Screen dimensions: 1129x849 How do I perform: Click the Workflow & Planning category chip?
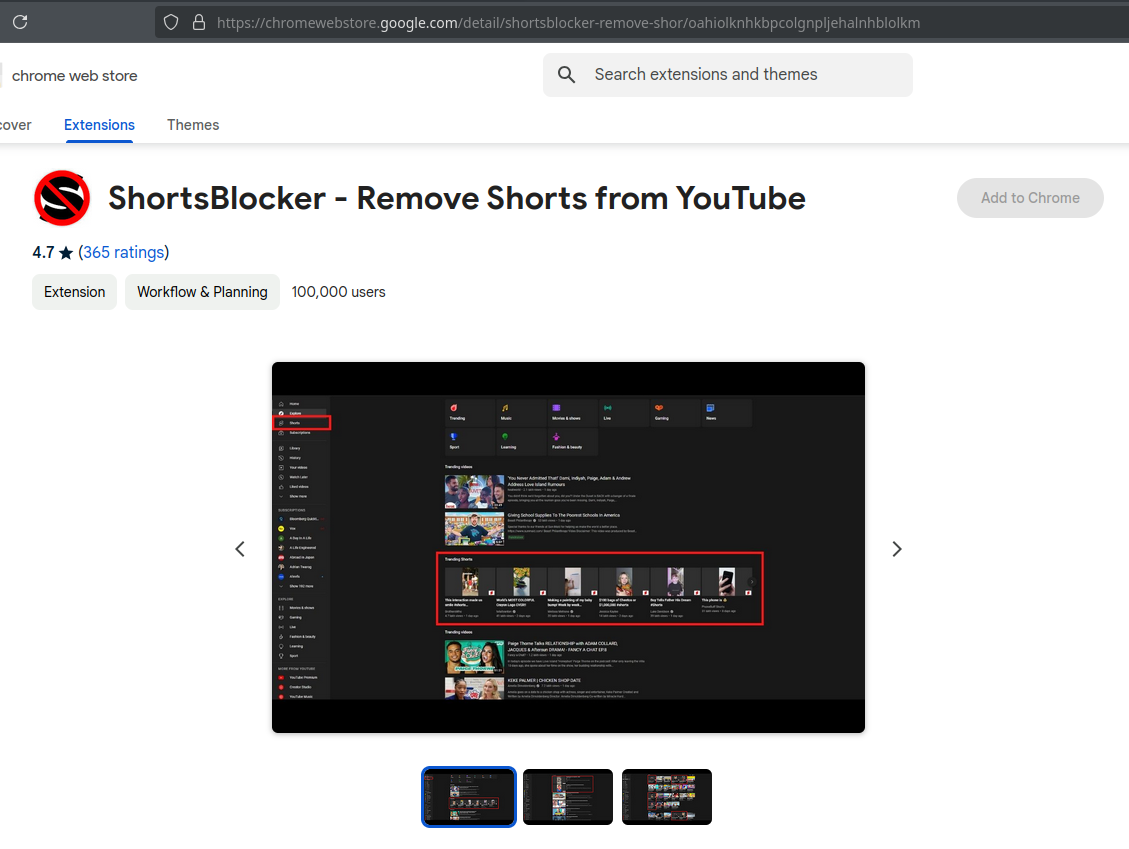[202, 292]
